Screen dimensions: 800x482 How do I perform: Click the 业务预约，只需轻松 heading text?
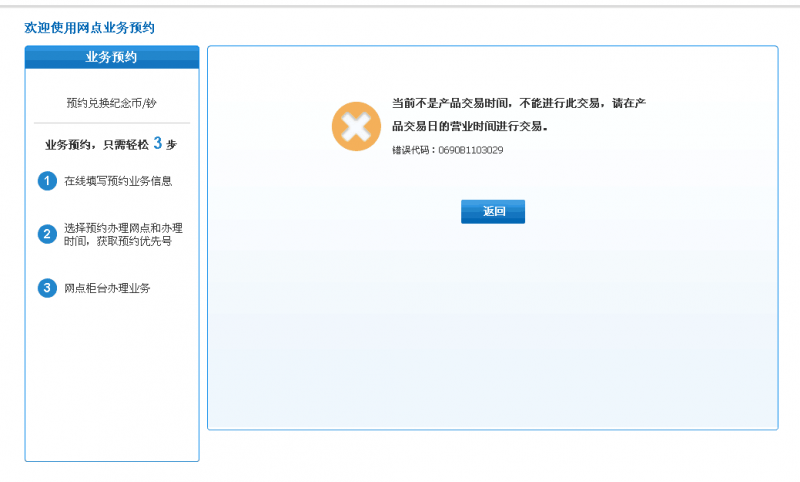coord(96,145)
